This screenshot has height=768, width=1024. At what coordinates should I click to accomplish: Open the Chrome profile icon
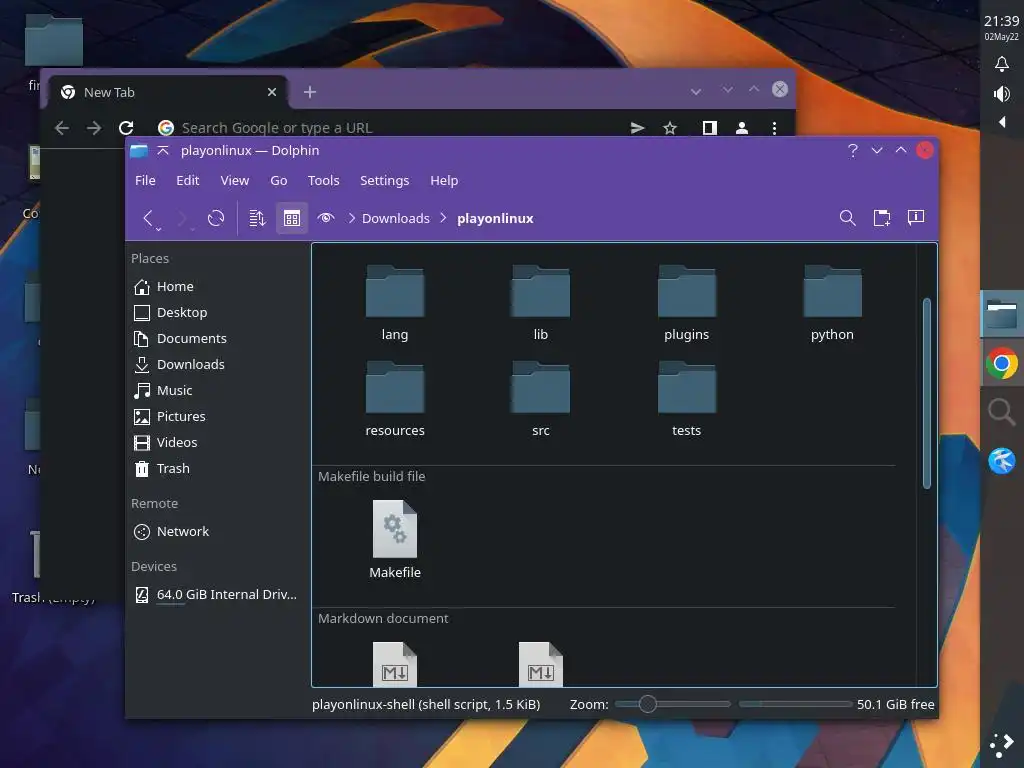[742, 128]
